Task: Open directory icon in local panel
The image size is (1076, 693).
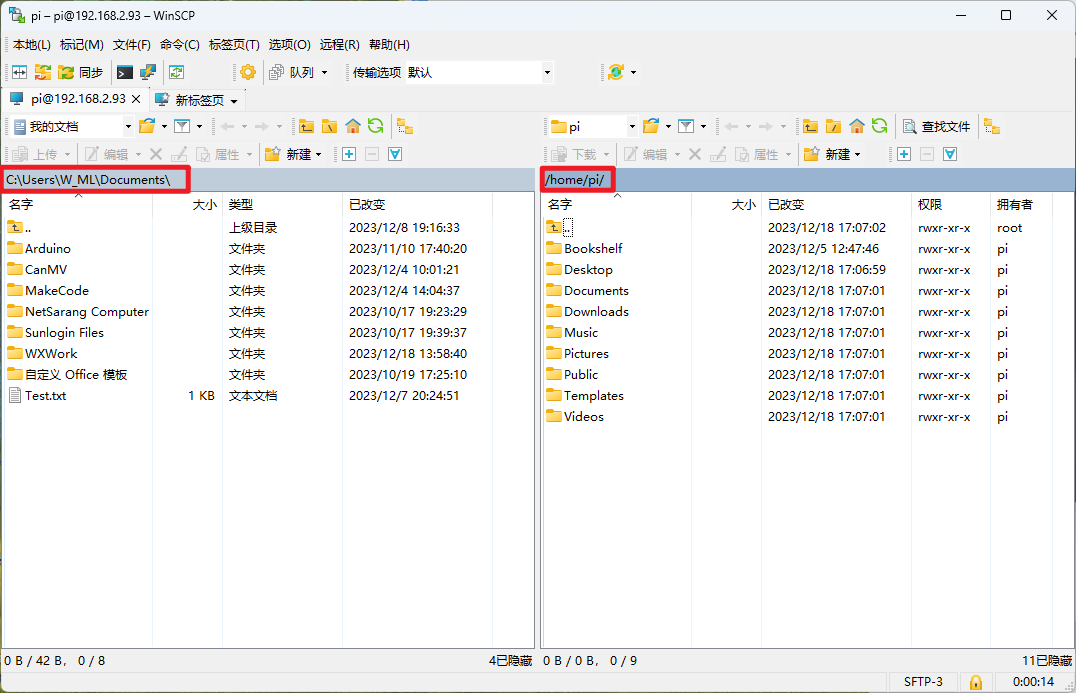Action: tap(147, 126)
